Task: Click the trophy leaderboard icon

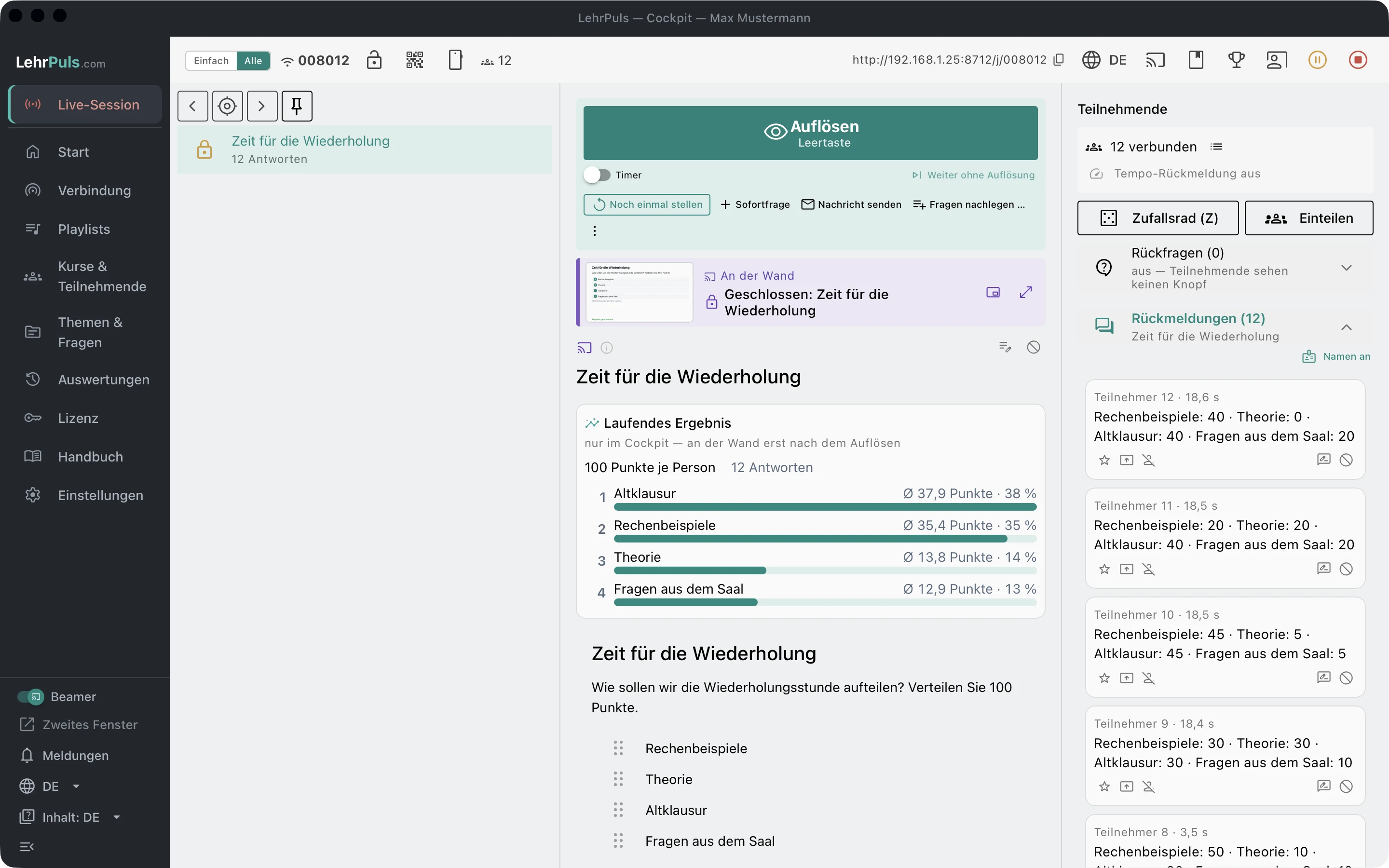Action: pyautogui.click(x=1236, y=60)
